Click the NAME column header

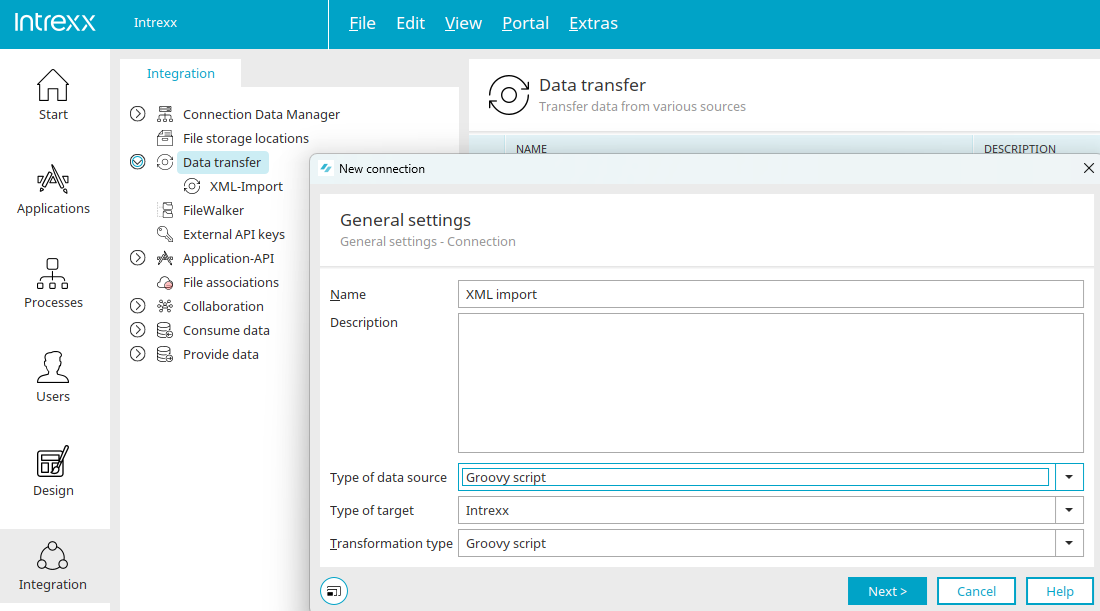[x=531, y=149]
